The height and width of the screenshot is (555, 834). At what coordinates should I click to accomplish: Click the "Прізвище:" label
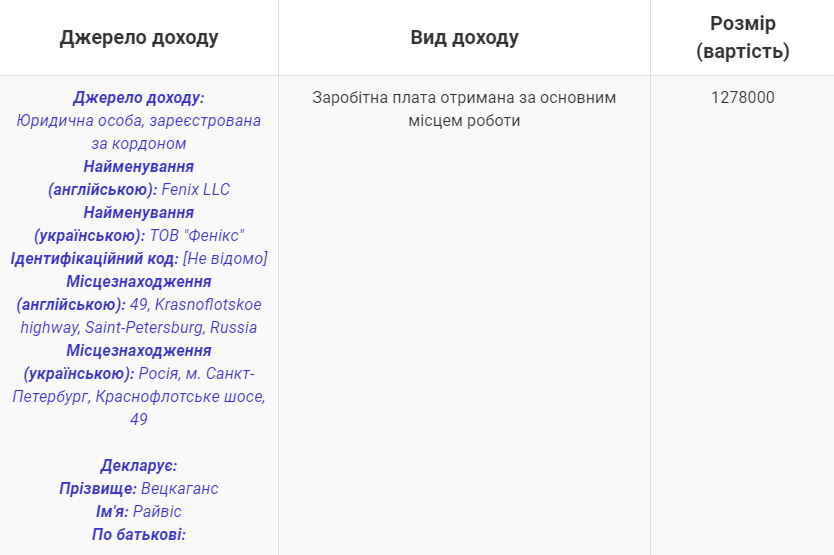98,489
